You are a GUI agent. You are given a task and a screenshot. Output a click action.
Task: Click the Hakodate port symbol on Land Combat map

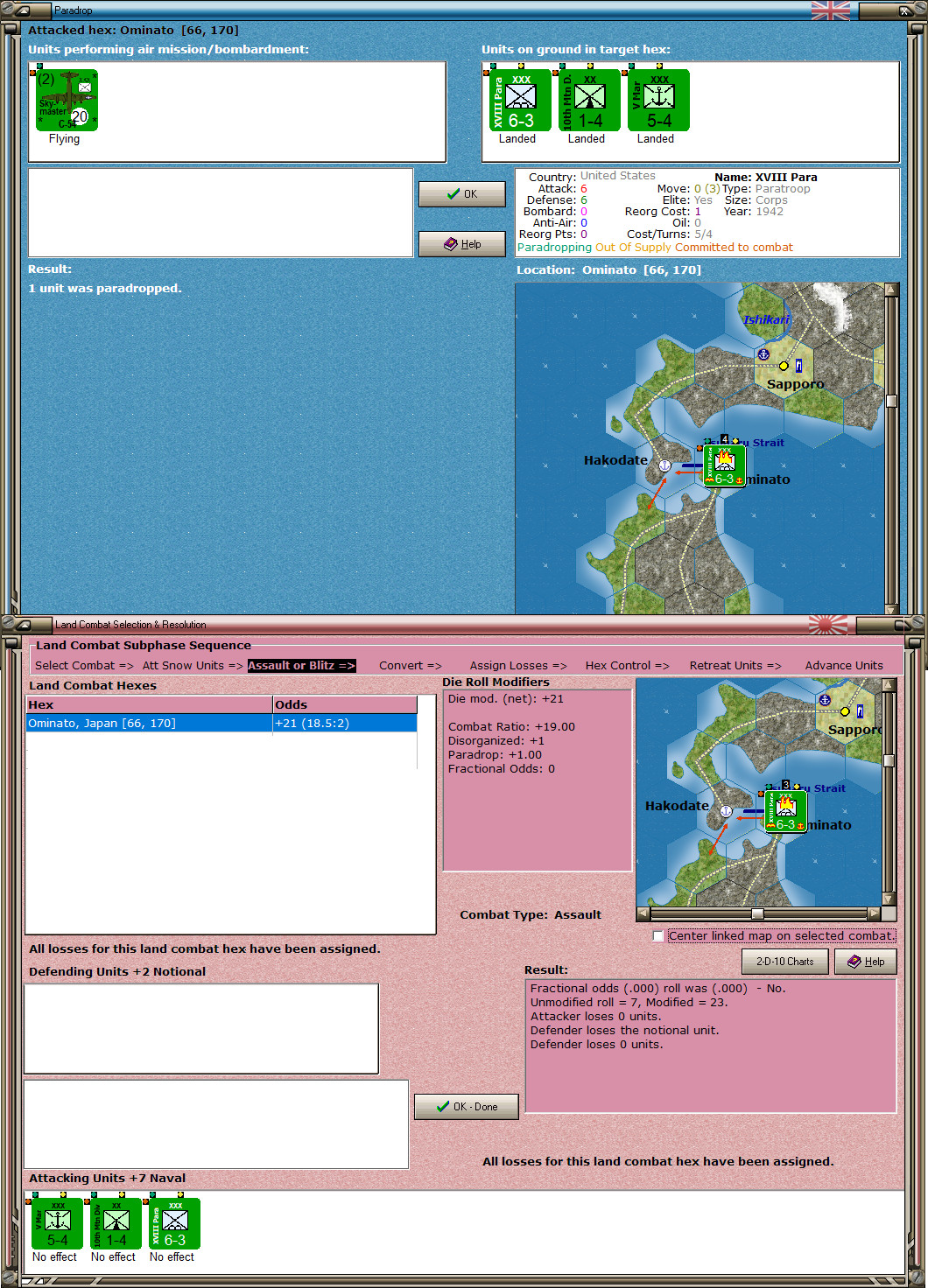(726, 811)
